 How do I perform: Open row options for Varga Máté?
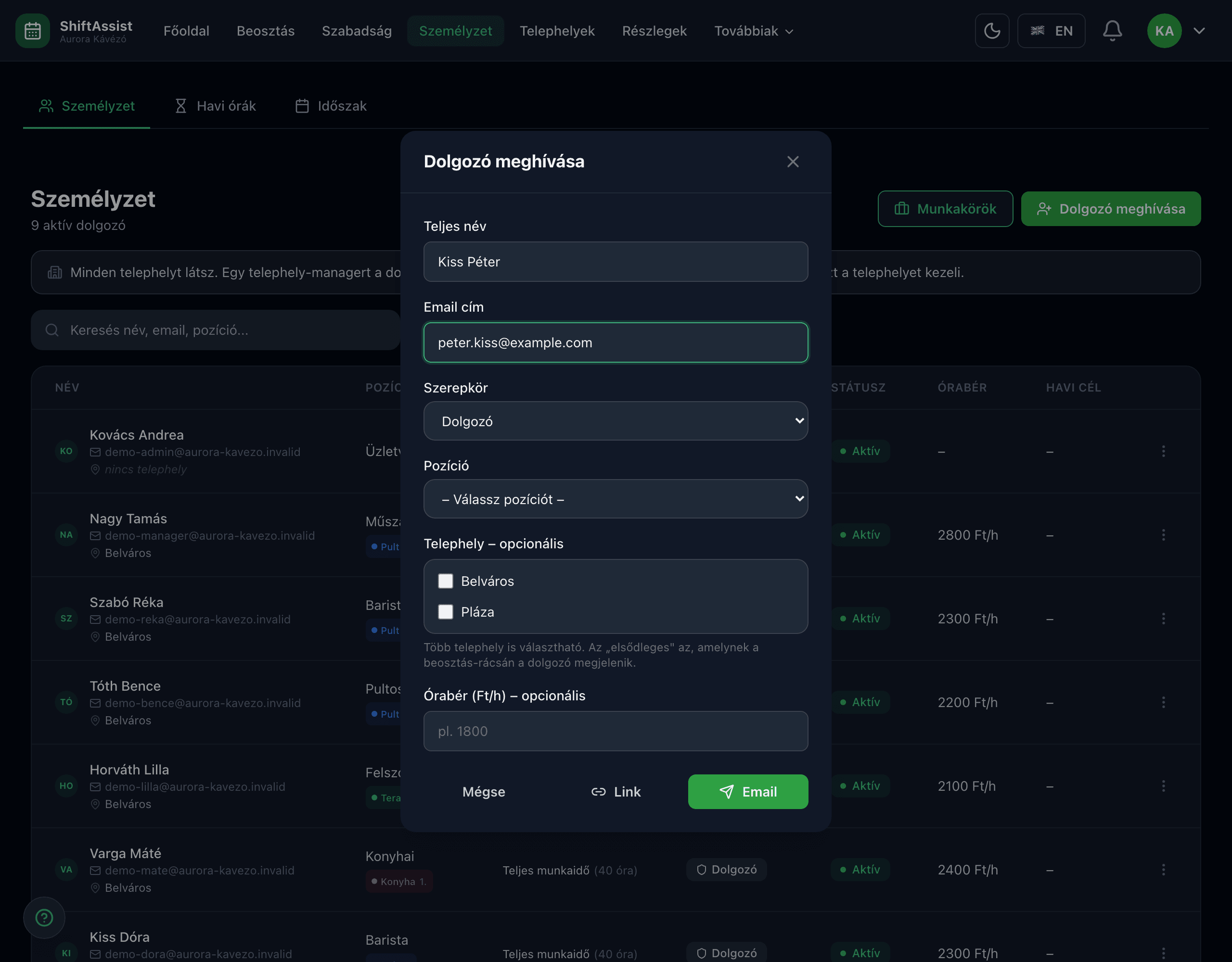tap(1163, 870)
